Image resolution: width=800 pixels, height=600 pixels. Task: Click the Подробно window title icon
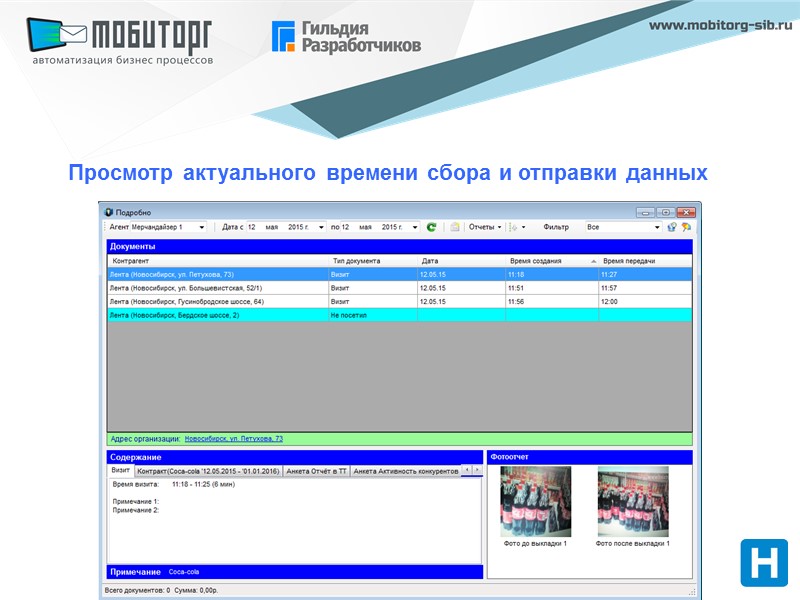(108, 212)
